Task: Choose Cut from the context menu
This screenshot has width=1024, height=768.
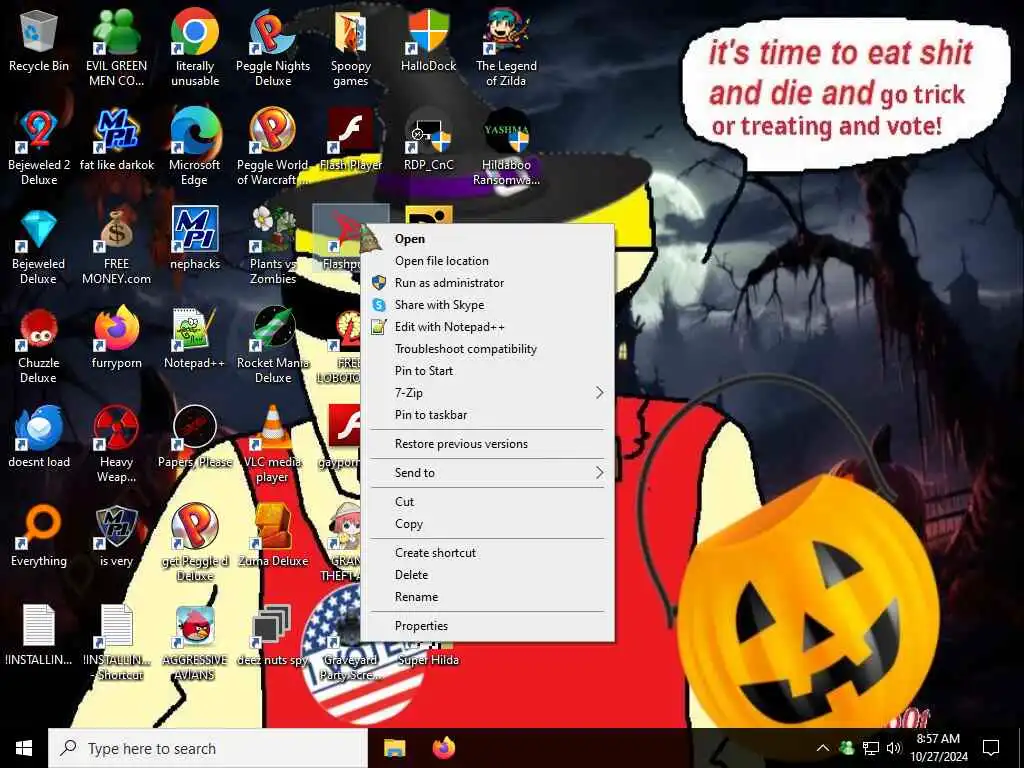Action: 487,502
